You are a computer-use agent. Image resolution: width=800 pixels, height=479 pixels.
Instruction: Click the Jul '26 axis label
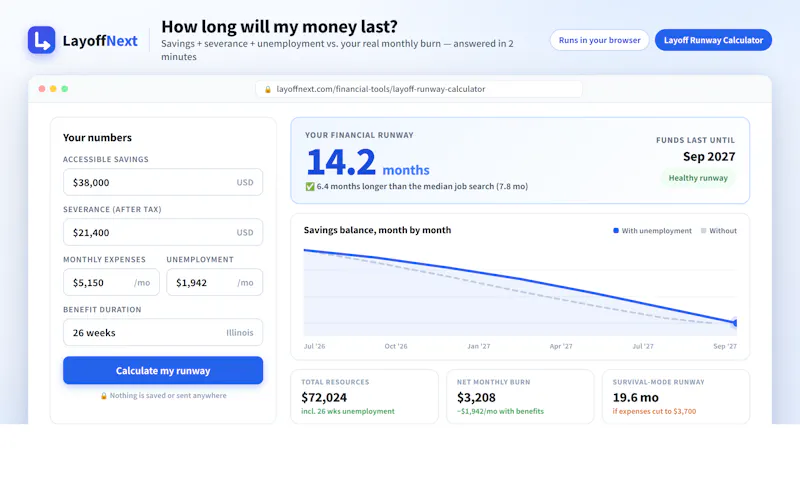314,346
